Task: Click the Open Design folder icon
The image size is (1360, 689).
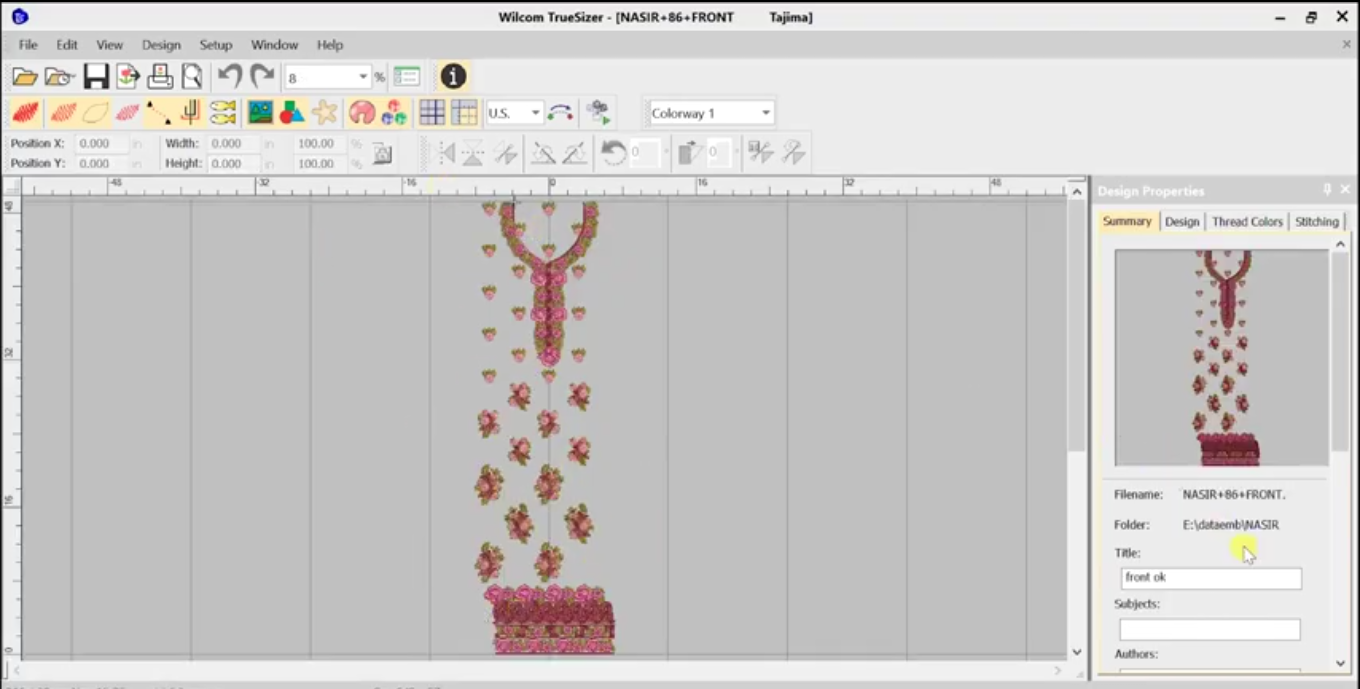Action: pos(25,77)
